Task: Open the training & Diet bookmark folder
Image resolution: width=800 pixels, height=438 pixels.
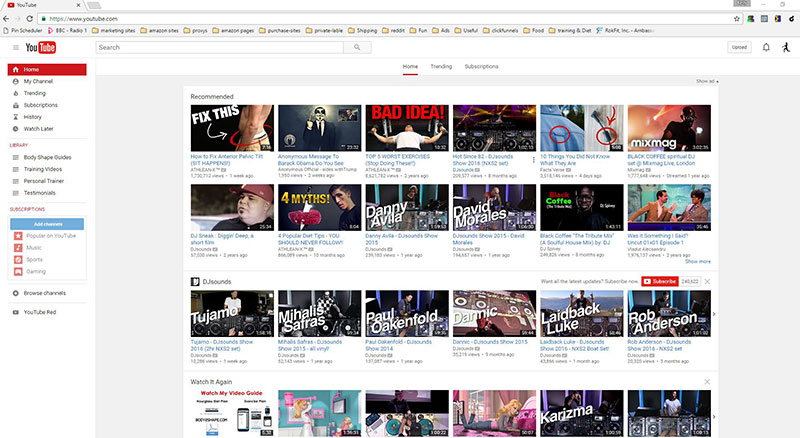Action: (570, 31)
